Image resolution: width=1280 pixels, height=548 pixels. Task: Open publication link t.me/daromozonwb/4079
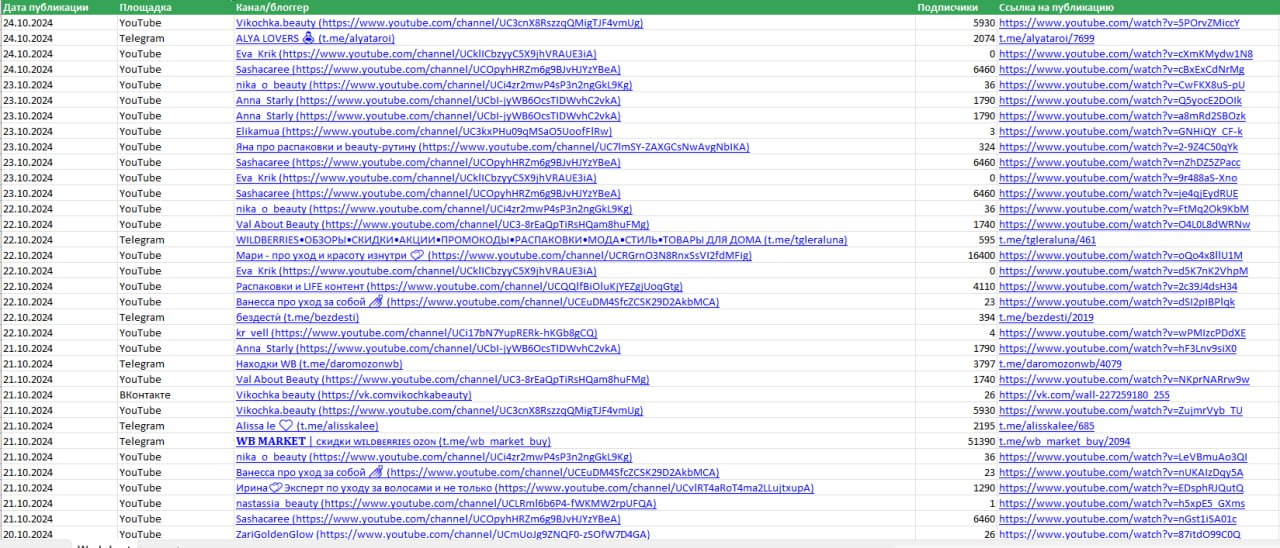point(1060,364)
